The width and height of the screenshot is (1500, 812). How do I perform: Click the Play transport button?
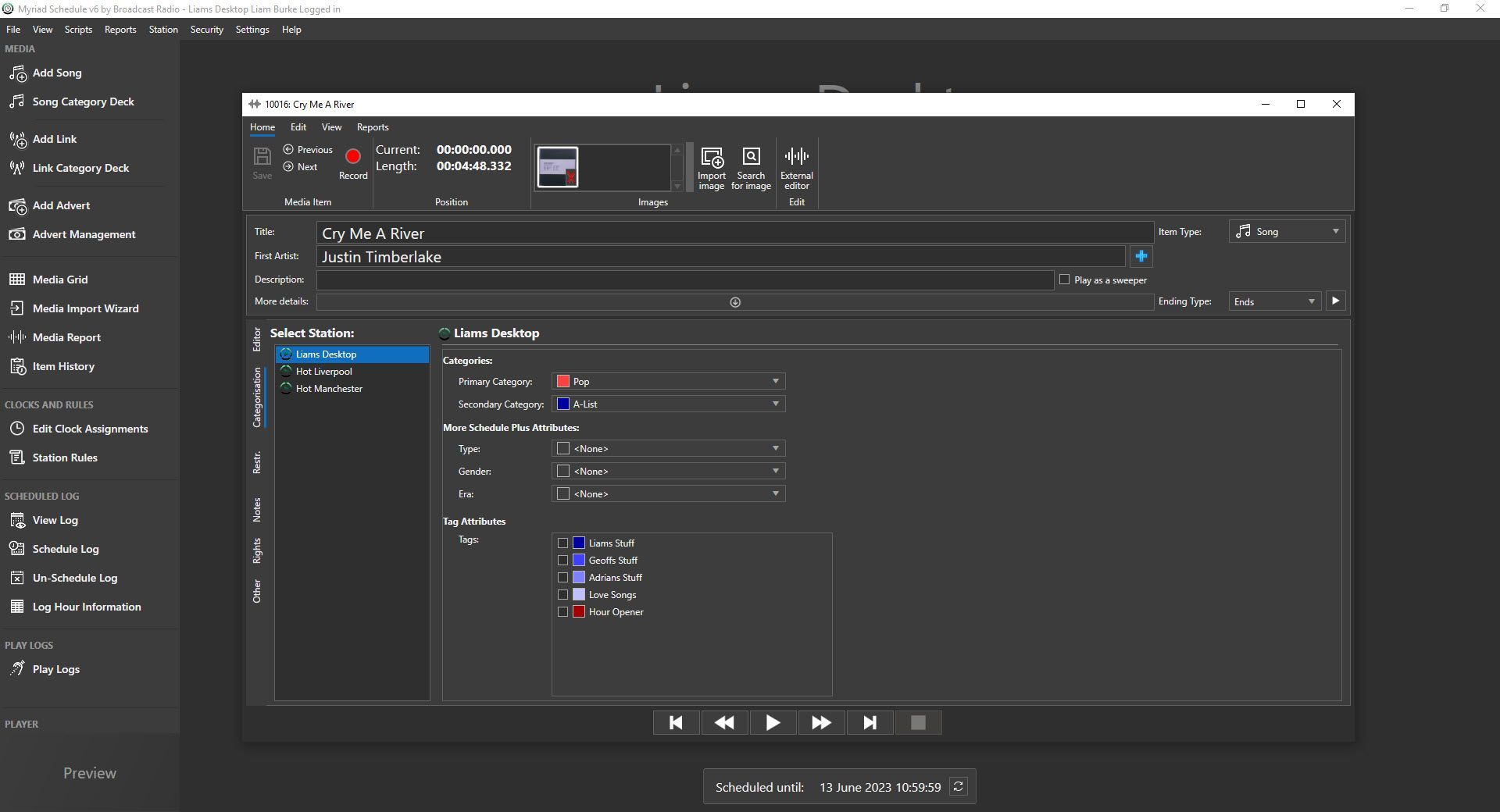point(773,723)
